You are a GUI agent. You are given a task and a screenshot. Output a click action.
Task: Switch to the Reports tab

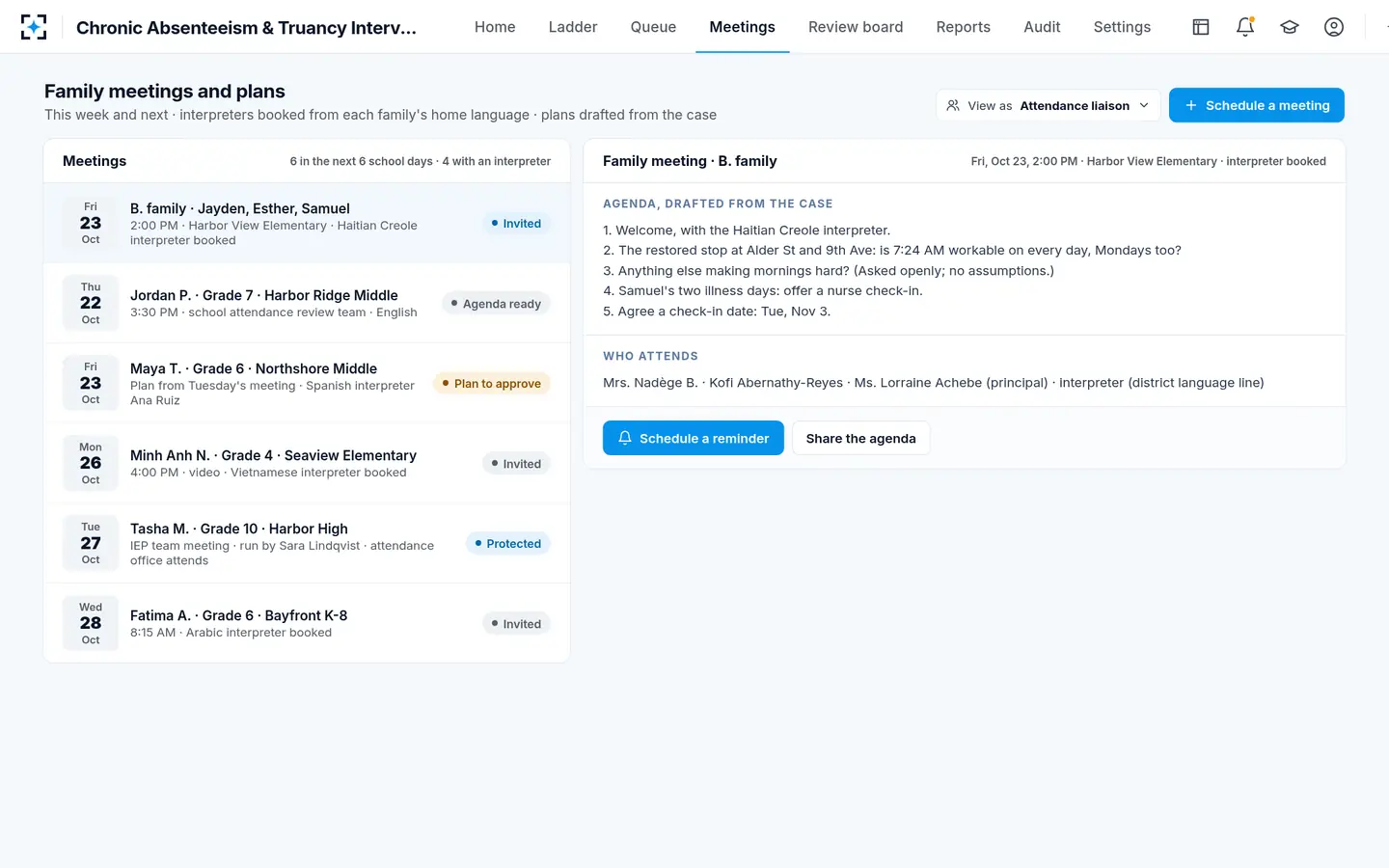(963, 27)
